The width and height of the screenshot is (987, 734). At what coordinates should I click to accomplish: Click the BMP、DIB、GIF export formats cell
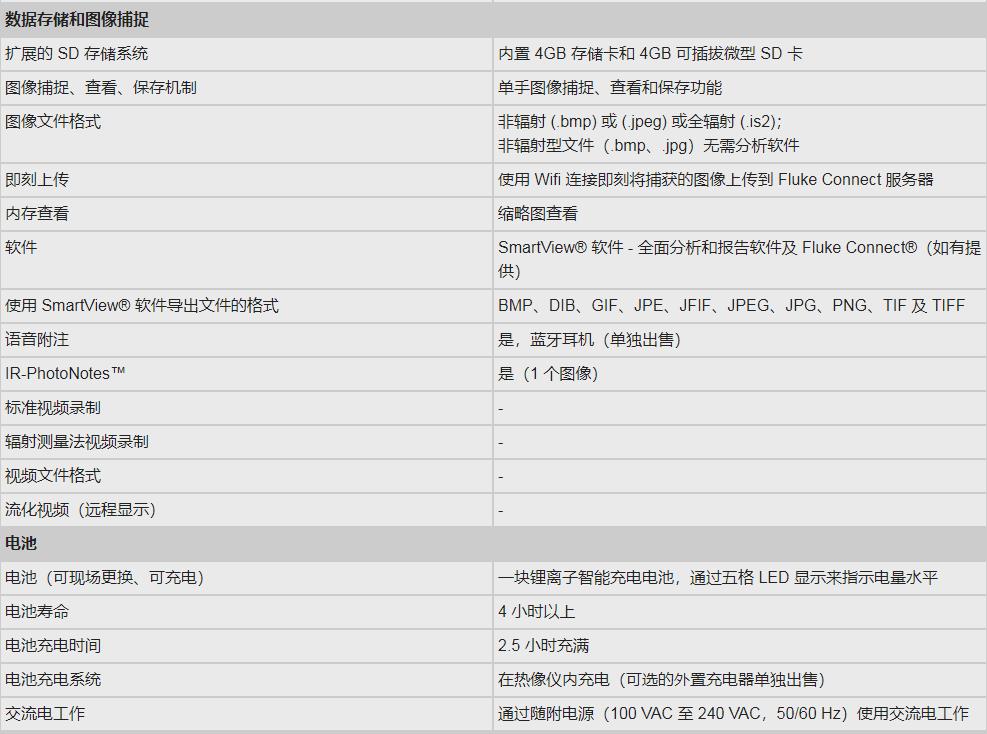click(x=731, y=306)
